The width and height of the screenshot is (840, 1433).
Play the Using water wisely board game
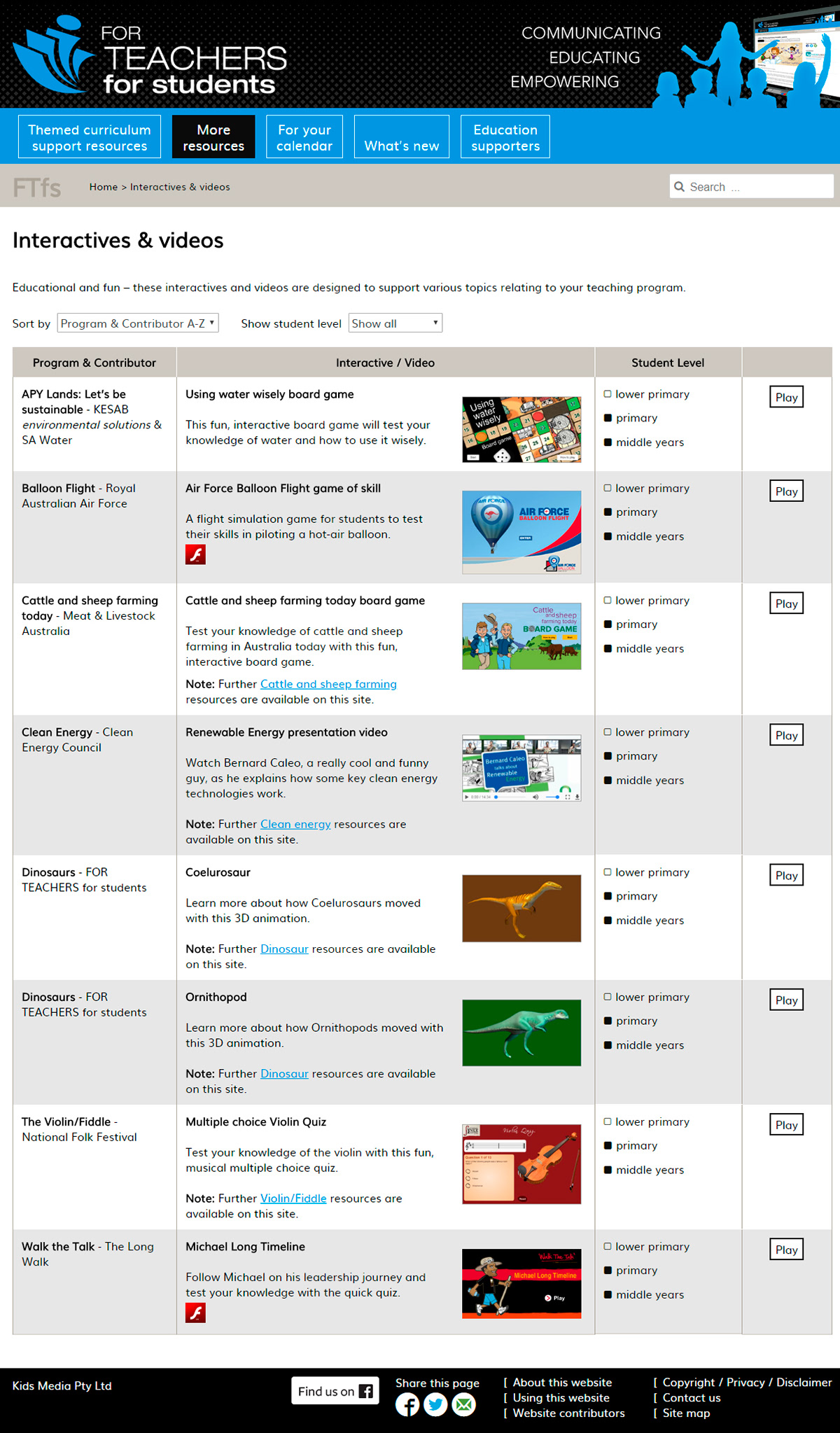786,397
